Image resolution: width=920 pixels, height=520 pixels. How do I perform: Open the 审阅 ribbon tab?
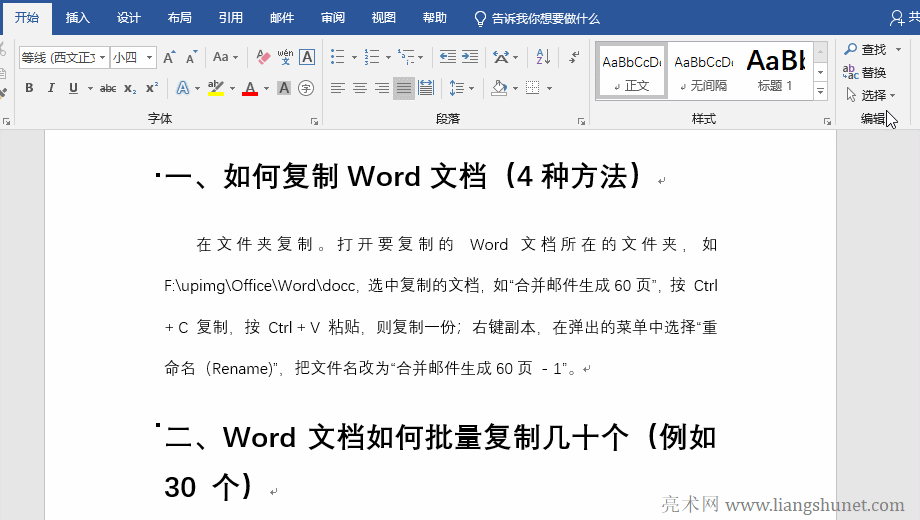click(x=333, y=18)
